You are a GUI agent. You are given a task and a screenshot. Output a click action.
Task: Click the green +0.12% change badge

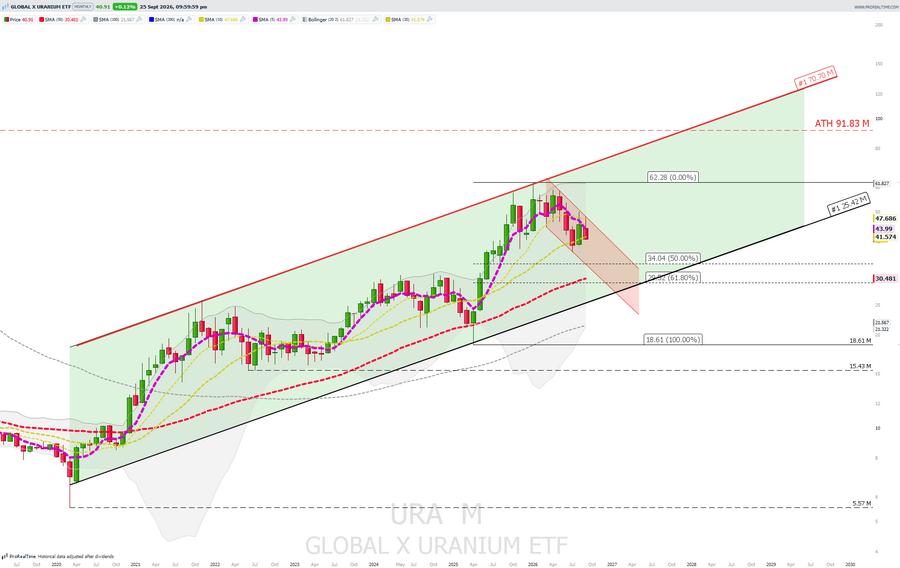(125, 7)
